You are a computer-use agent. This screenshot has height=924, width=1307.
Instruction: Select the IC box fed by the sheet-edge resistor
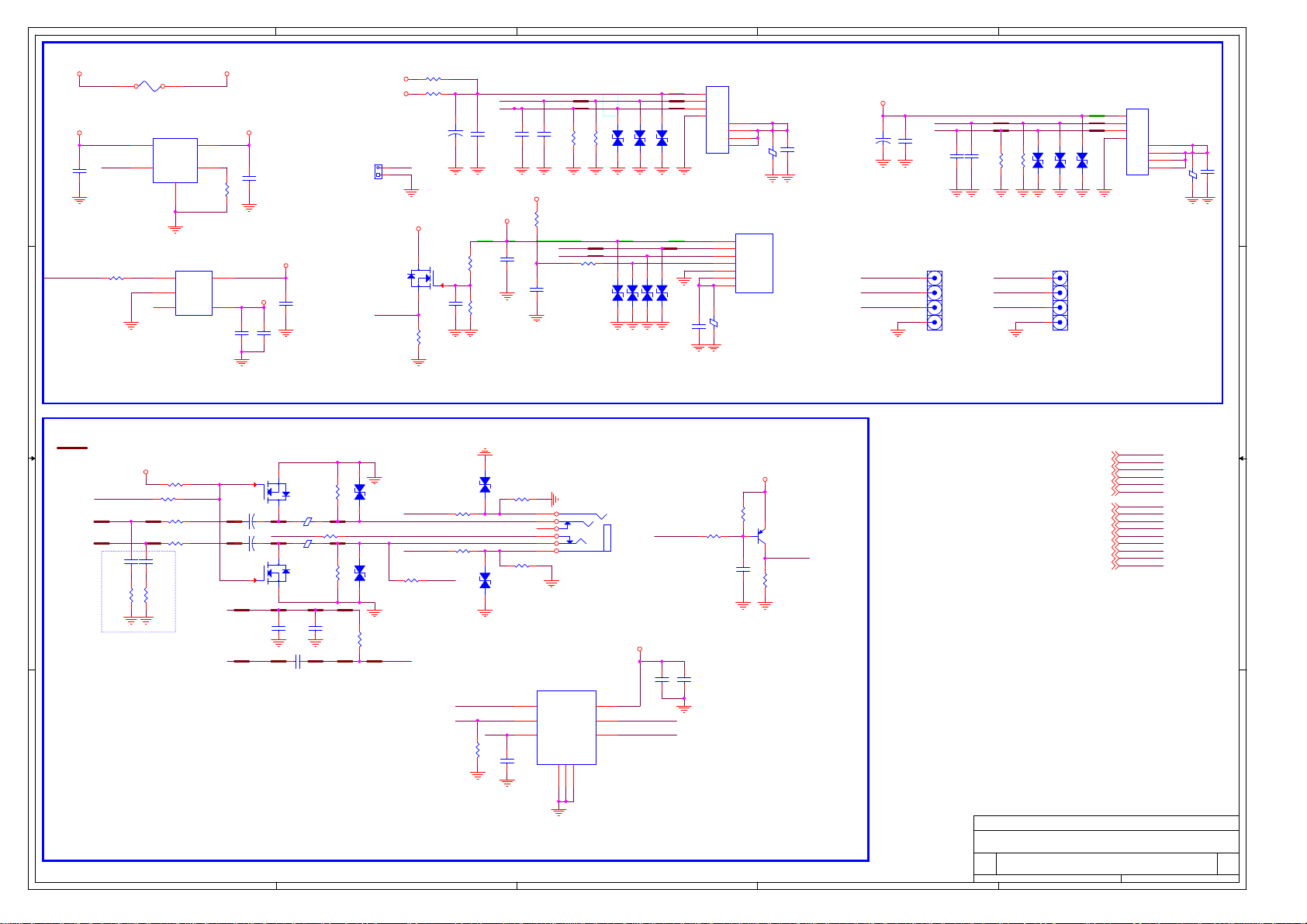tap(194, 293)
